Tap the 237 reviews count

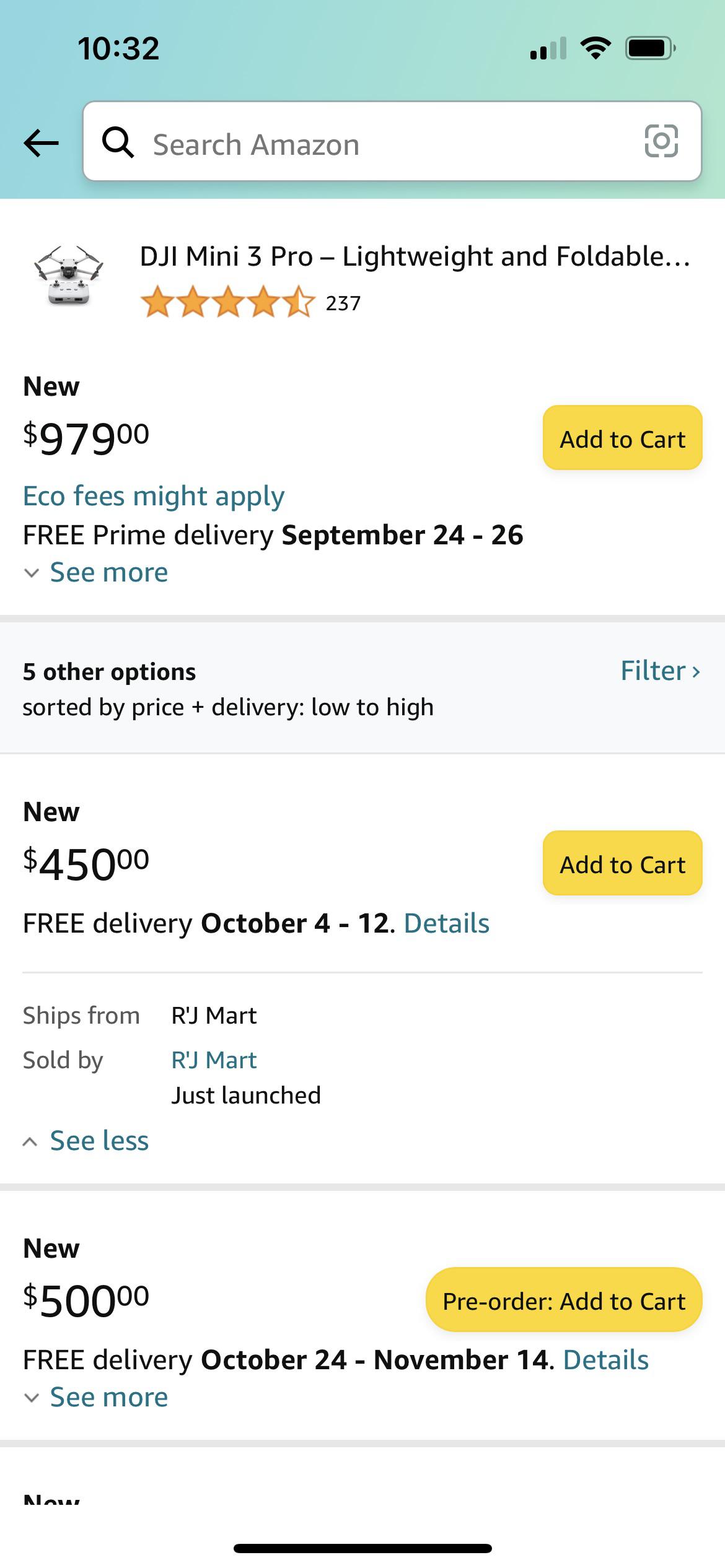click(344, 303)
